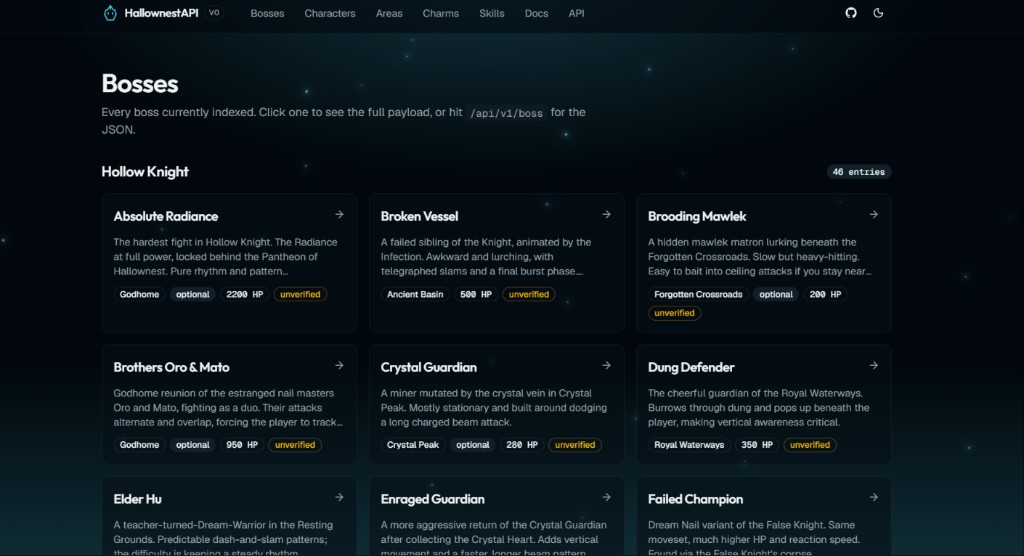This screenshot has width=1024, height=556.
Task: Click arrow icon on Crystal Guardian card
Action: click(x=606, y=365)
